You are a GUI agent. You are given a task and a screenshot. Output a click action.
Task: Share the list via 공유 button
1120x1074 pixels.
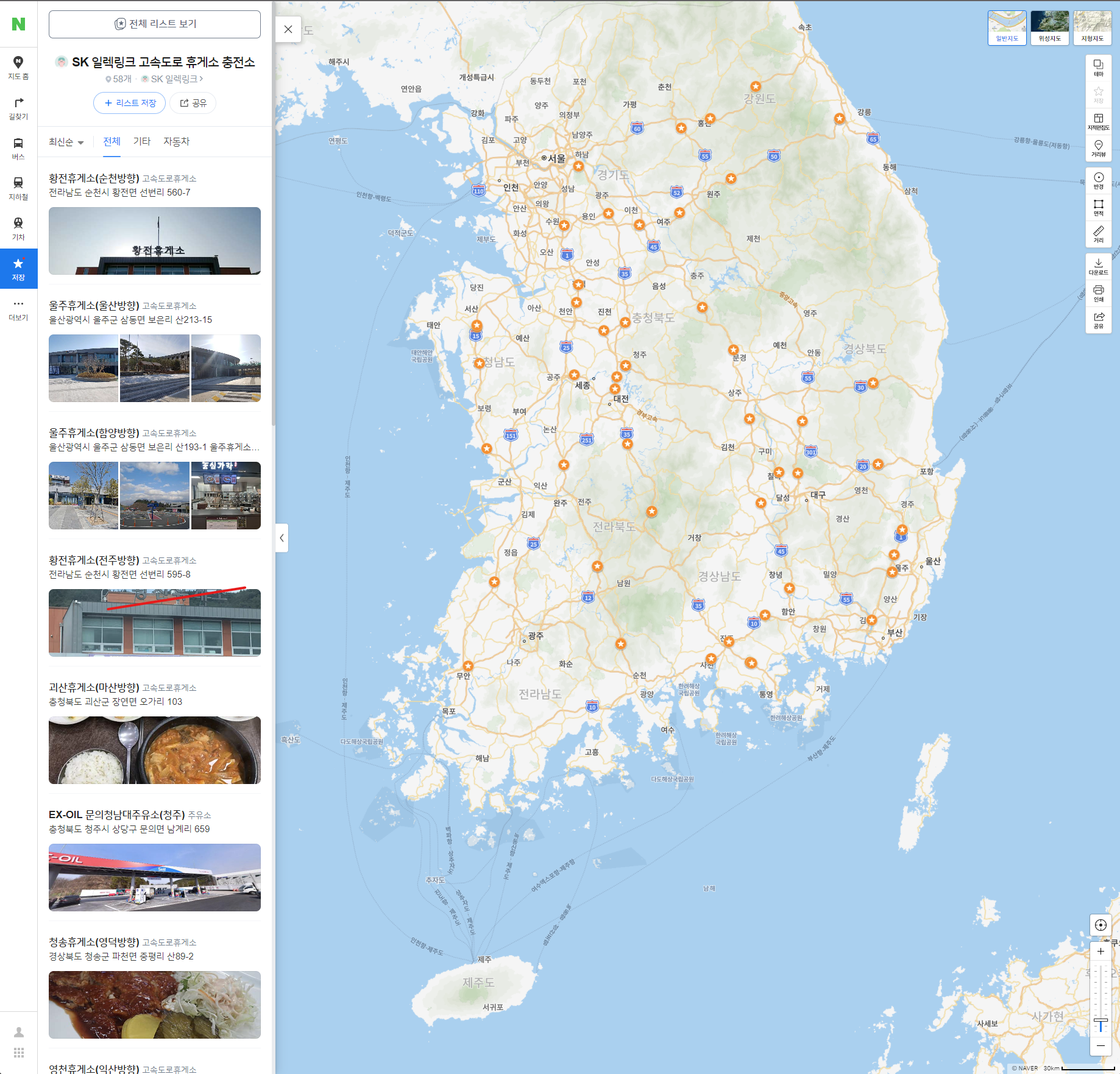[193, 103]
